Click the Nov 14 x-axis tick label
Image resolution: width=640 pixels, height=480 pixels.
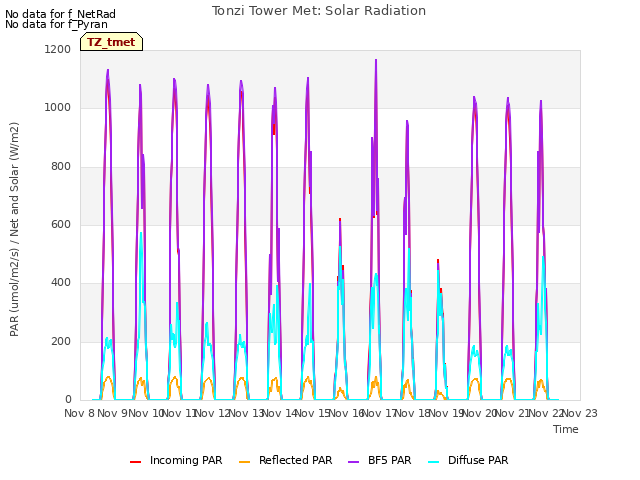coord(280,413)
